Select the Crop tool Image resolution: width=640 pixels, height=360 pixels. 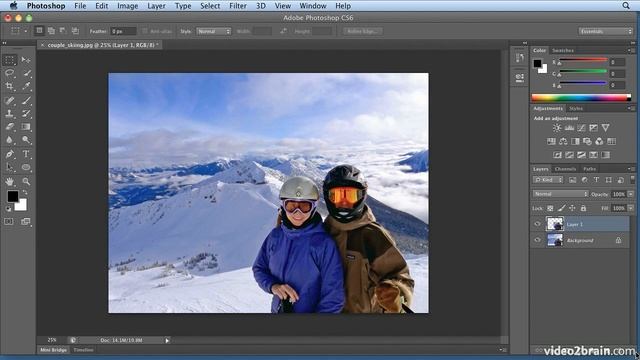(10, 86)
